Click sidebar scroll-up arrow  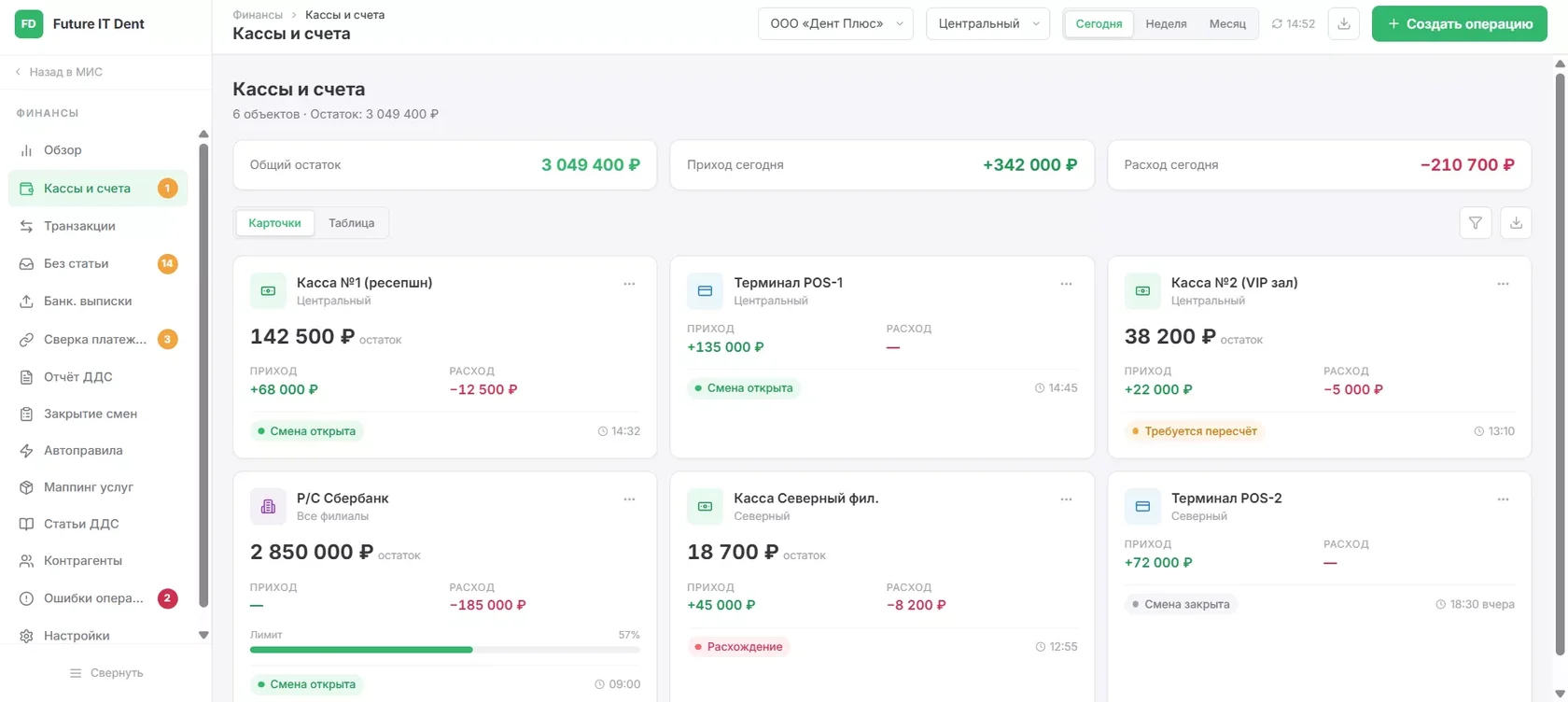coord(203,134)
